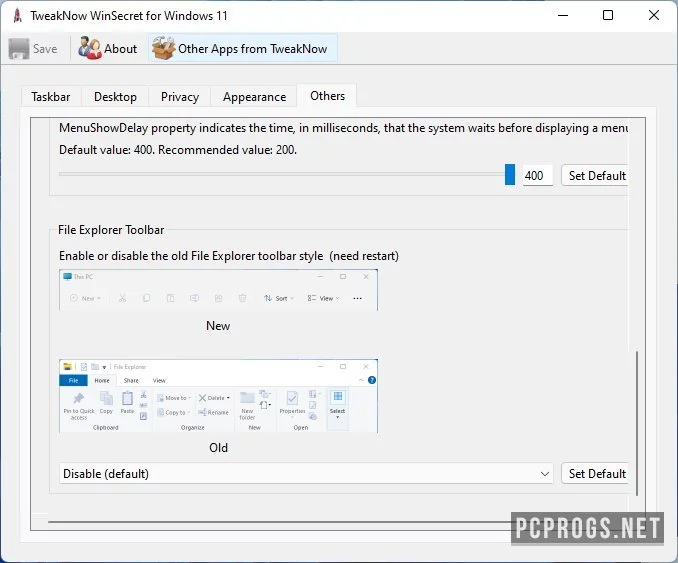The width and height of the screenshot is (678, 563).
Task: Set MenuShowDelay to default
Action: point(595,175)
